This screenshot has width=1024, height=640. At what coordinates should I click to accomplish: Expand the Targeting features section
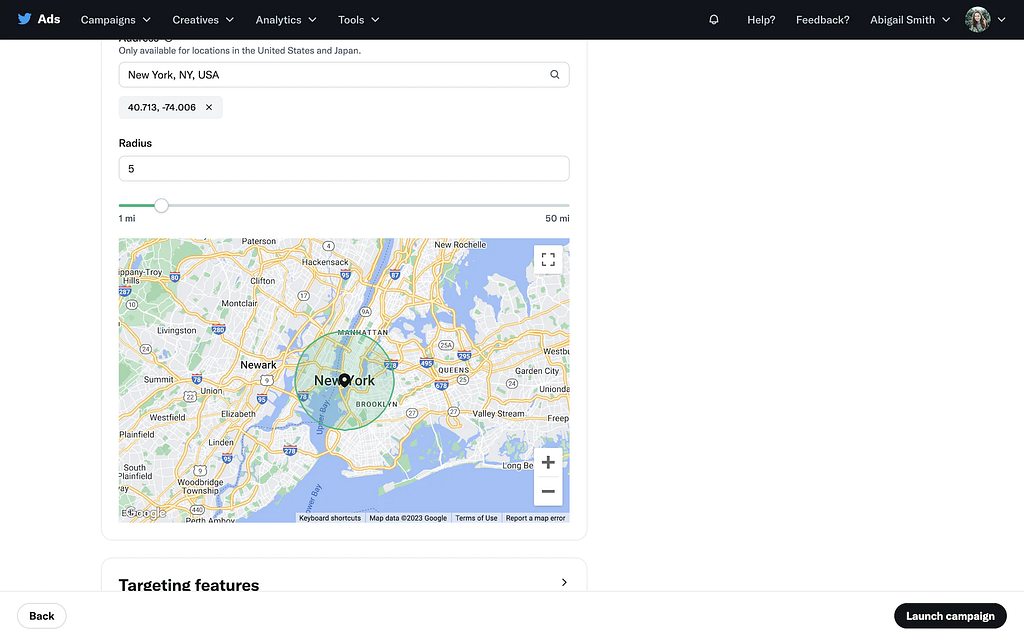coord(564,582)
